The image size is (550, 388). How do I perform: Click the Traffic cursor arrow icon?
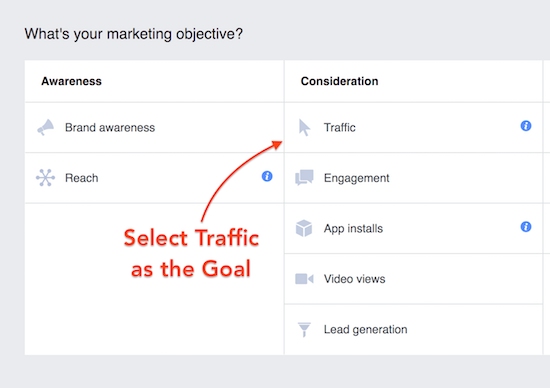pyautogui.click(x=304, y=127)
